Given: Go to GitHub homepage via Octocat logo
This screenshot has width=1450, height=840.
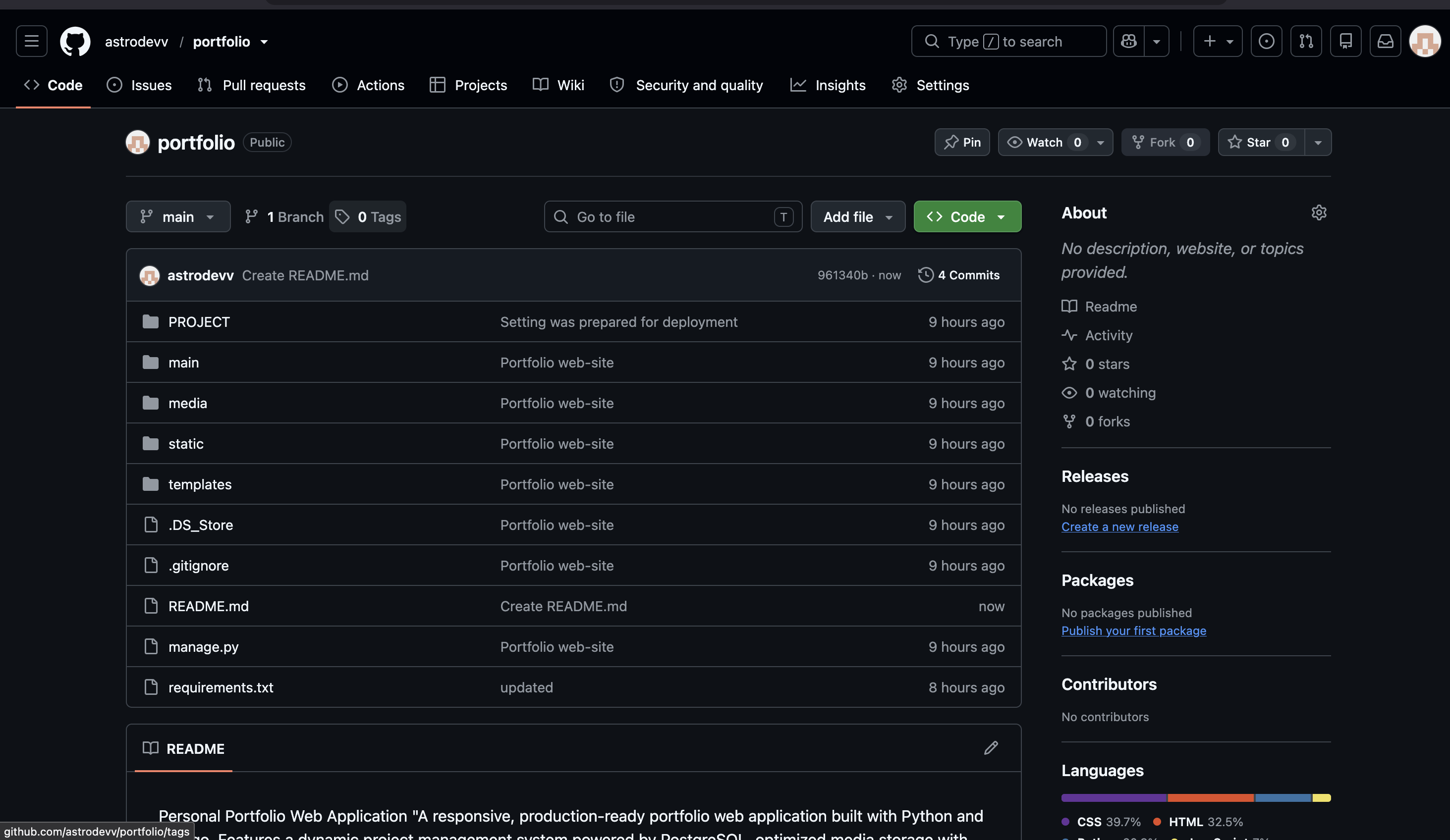Looking at the screenshot, I should (x=75, y=42).
